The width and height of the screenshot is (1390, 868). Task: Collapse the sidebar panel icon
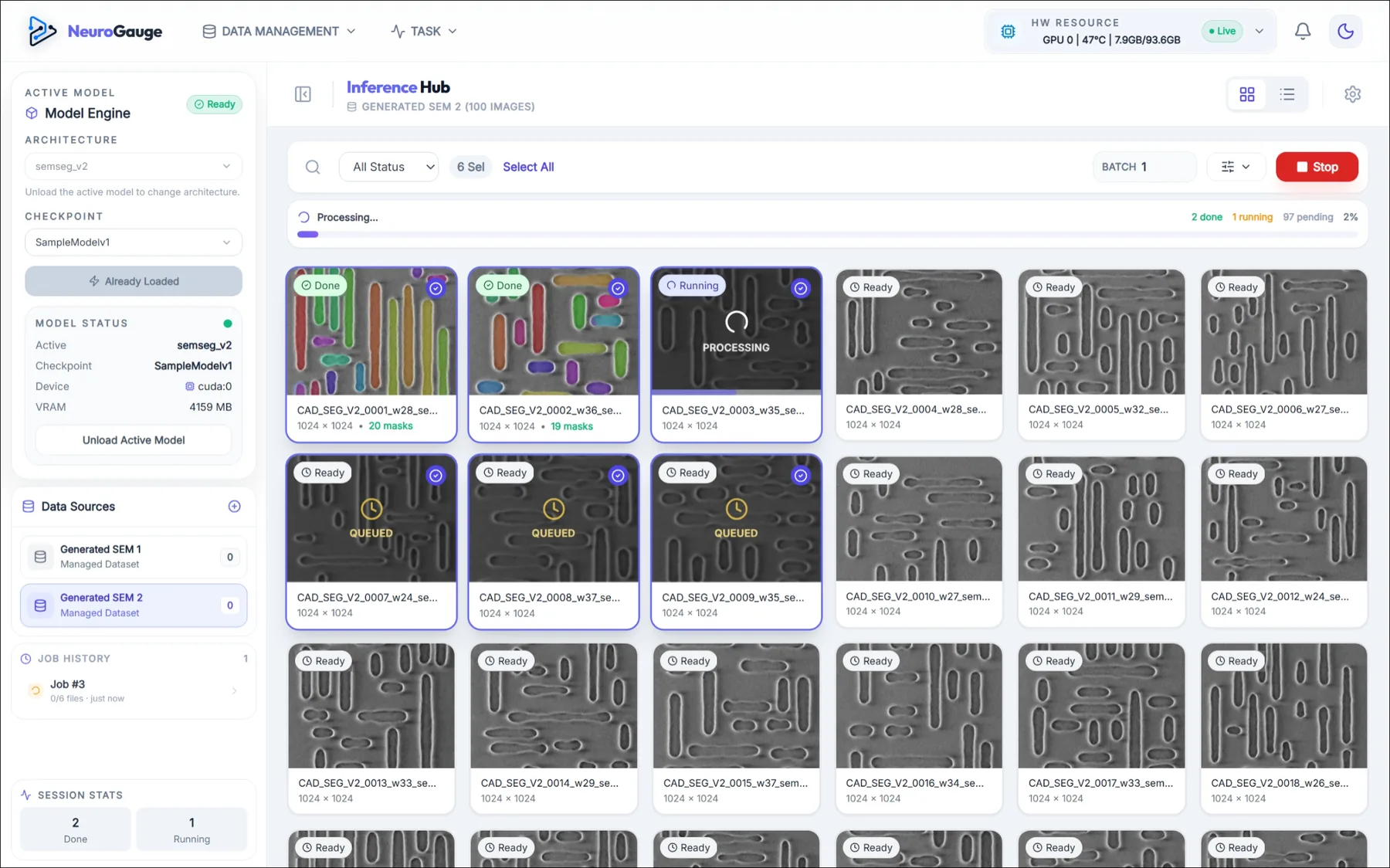303,94
